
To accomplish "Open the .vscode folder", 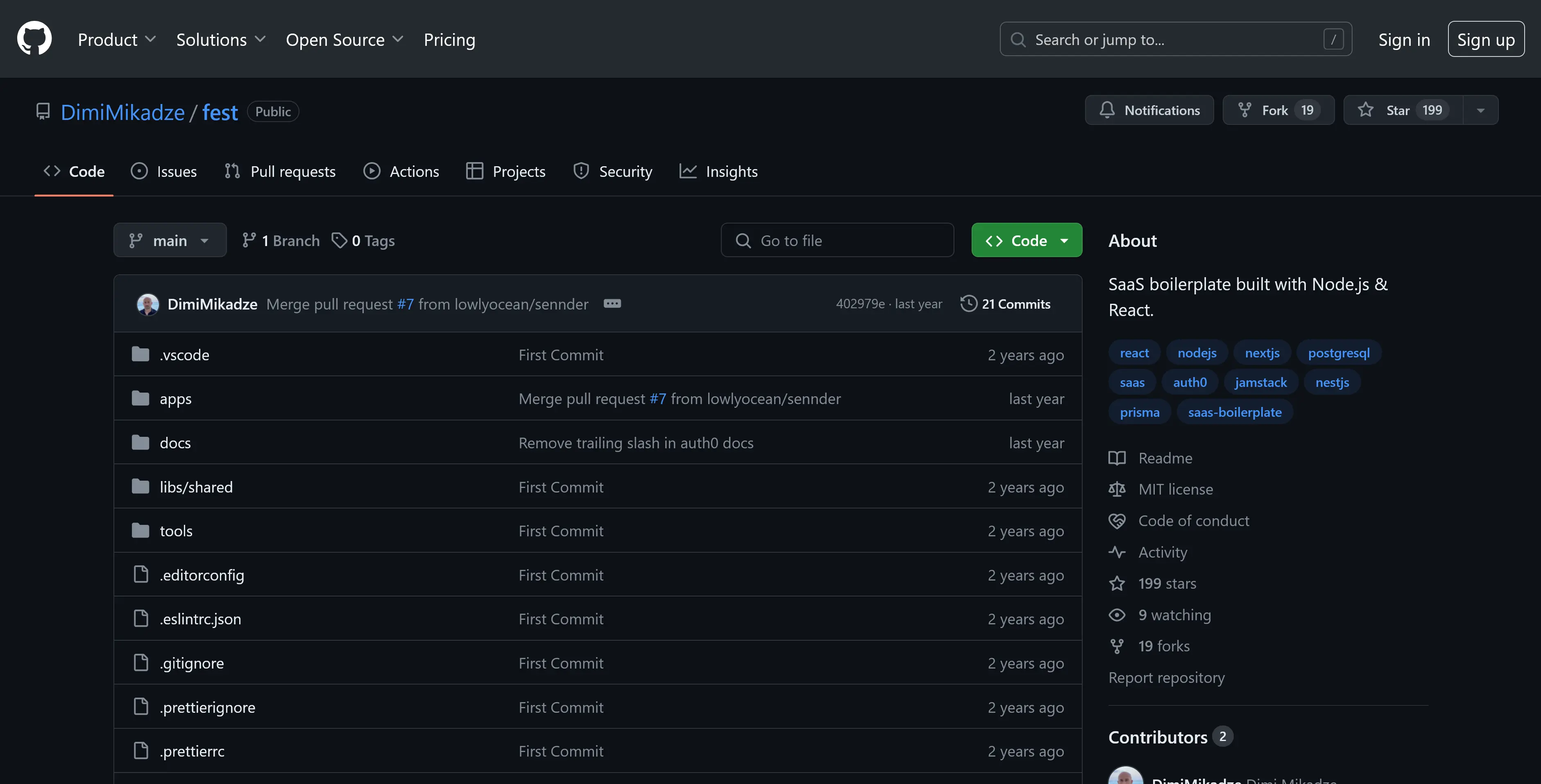I will (x=184, y=355).
